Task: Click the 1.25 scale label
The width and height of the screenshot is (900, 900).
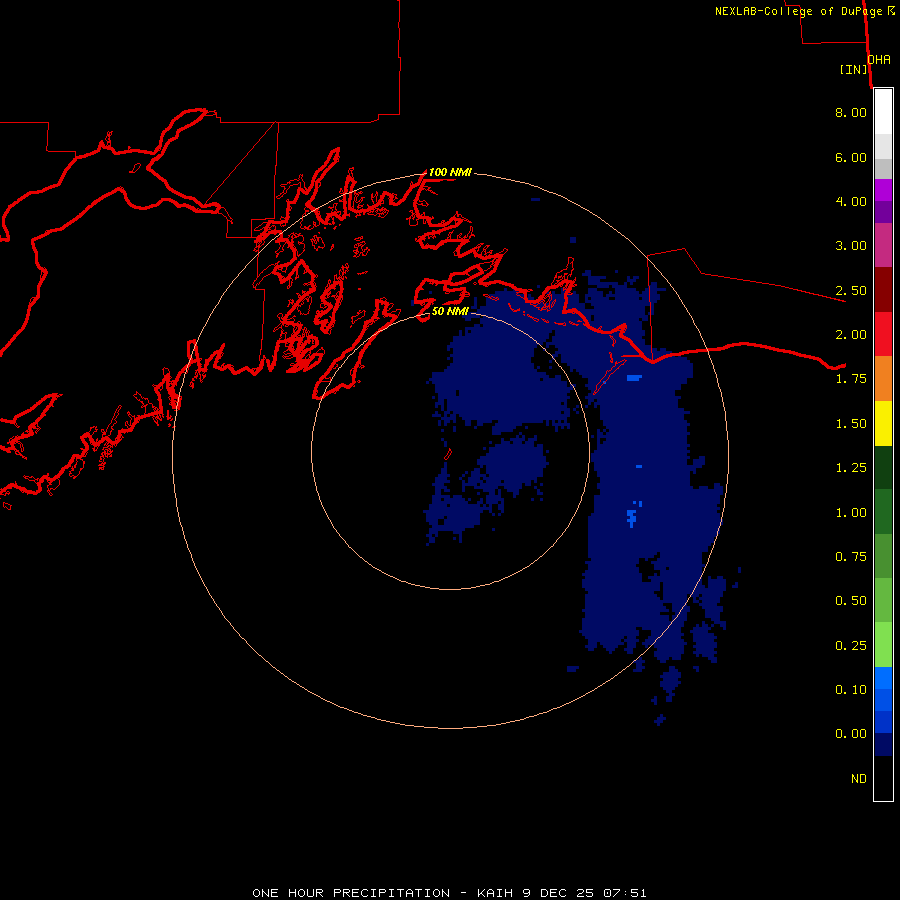Action: (851, 468)
